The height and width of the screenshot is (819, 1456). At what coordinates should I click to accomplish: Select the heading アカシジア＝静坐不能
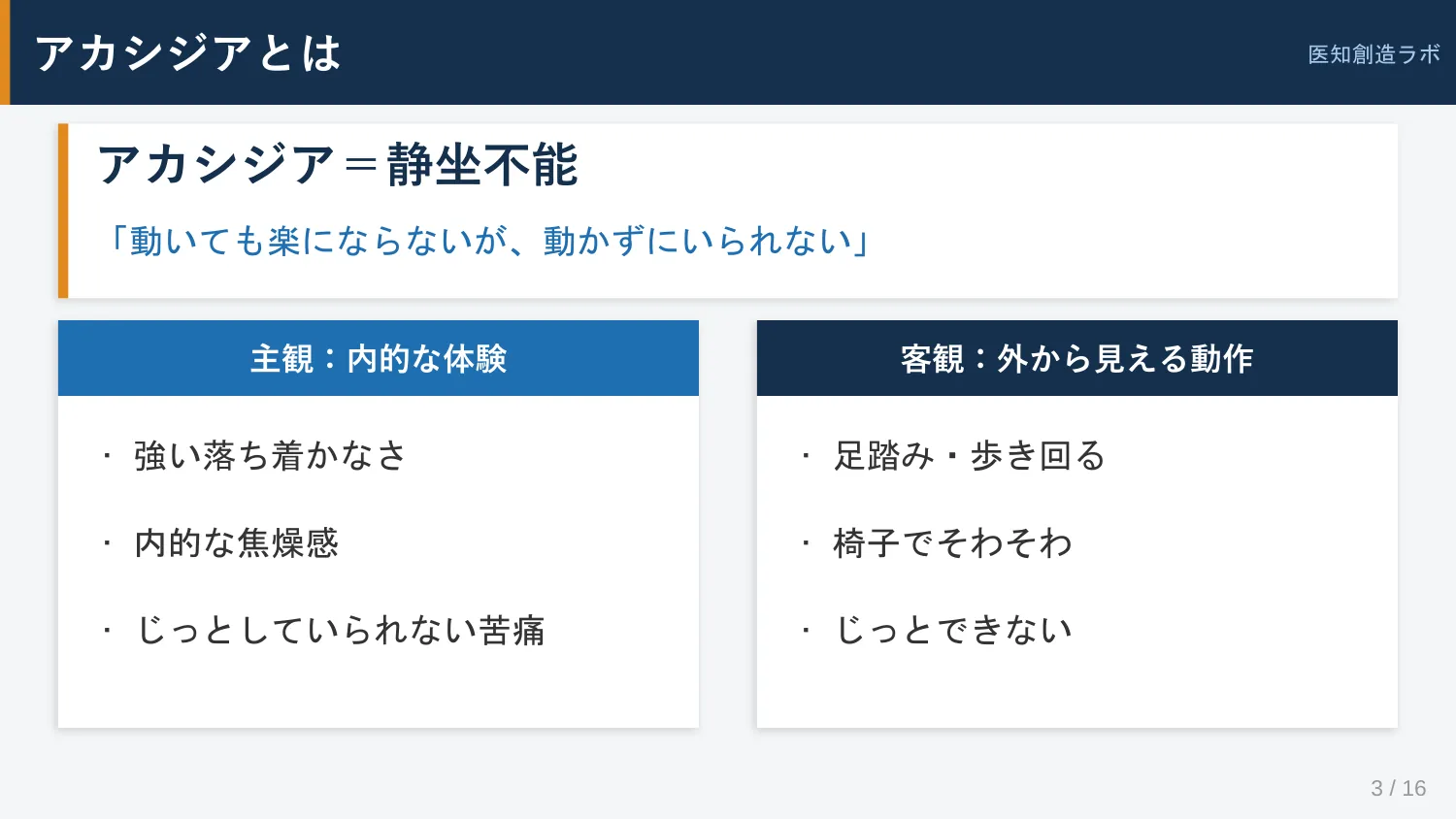pos(338,164)
